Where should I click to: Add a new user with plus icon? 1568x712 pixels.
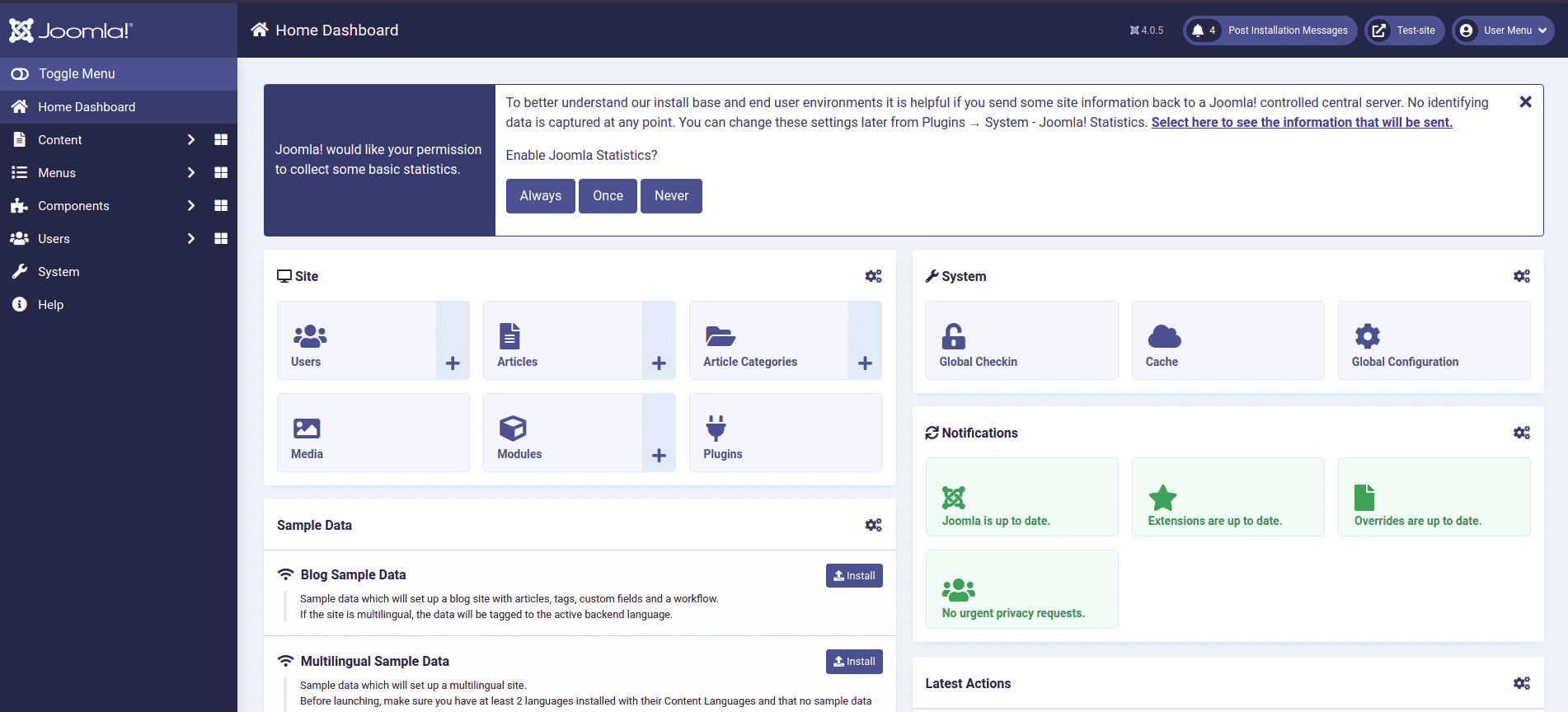(453, 340)
